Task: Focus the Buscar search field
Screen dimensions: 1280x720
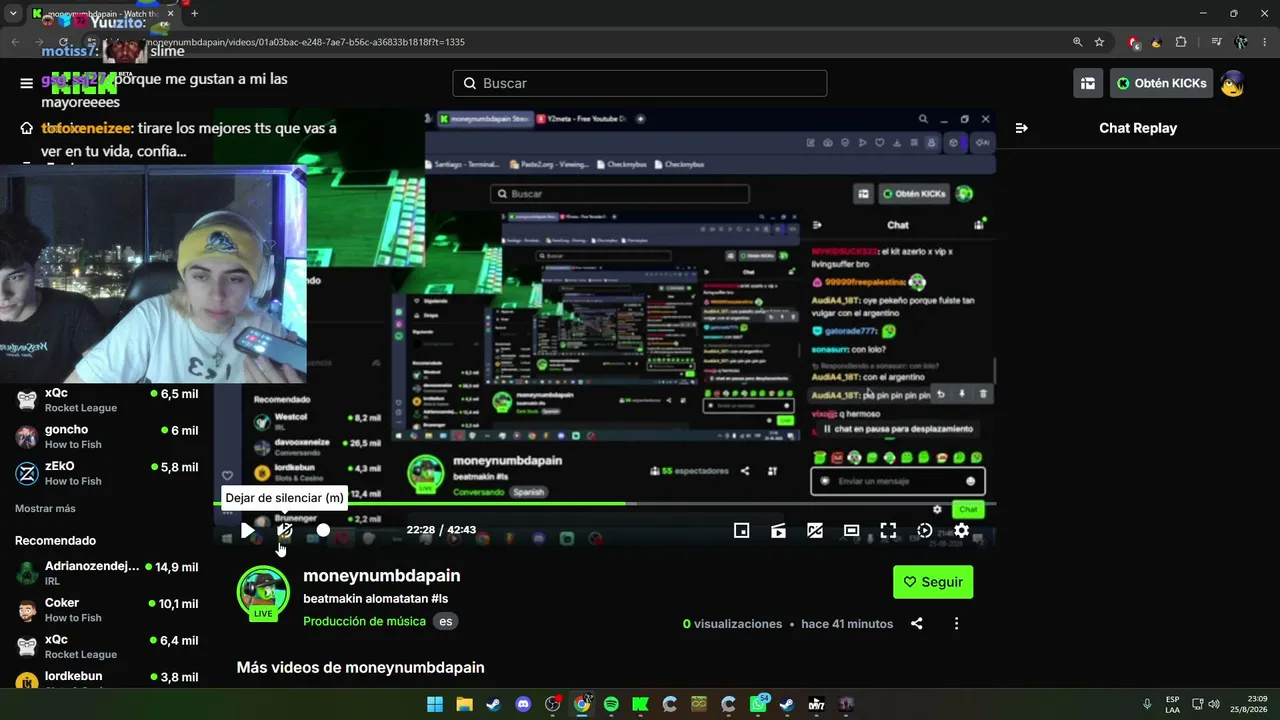Action: point(640,83)
